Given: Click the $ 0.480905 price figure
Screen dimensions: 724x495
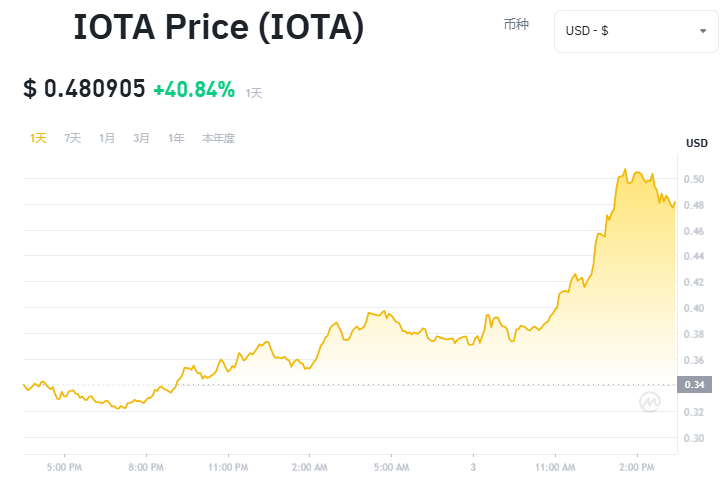Looking at the screenshot, I should point(84,89).
